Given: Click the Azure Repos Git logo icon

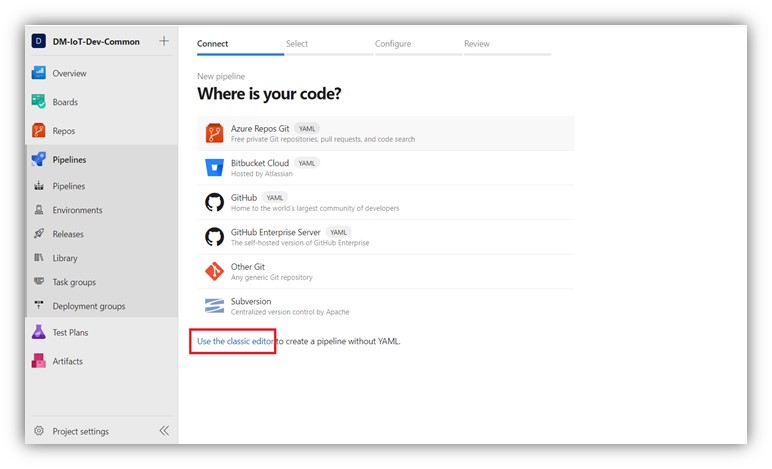Looking at the screenshot, I should pyautogui.click(x=214, y=133).
